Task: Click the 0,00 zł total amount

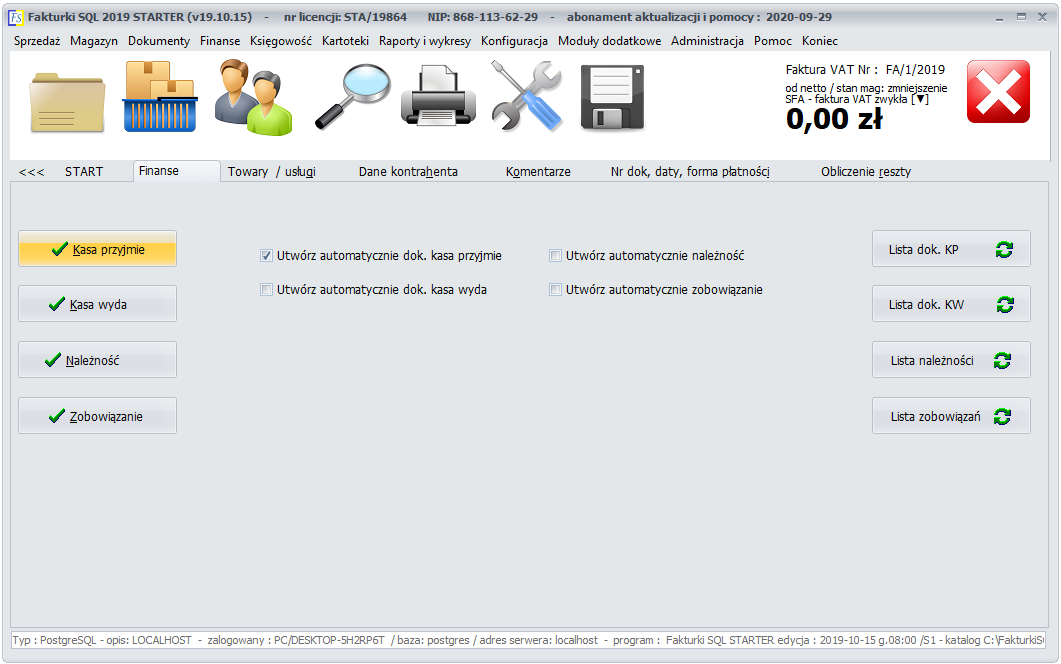Action: click(x=834, y=120)
